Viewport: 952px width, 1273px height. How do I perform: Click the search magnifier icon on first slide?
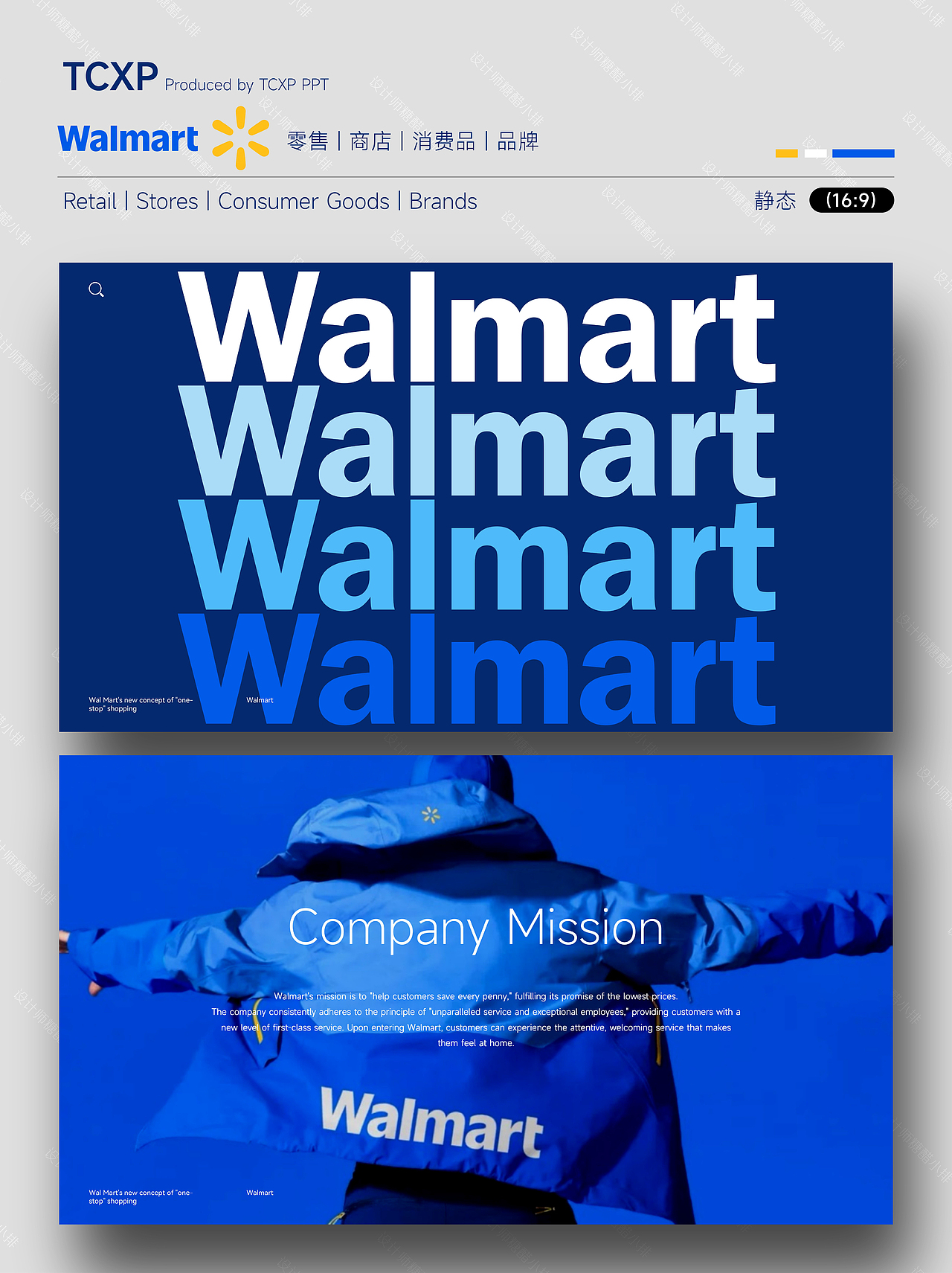coord(96,289)
